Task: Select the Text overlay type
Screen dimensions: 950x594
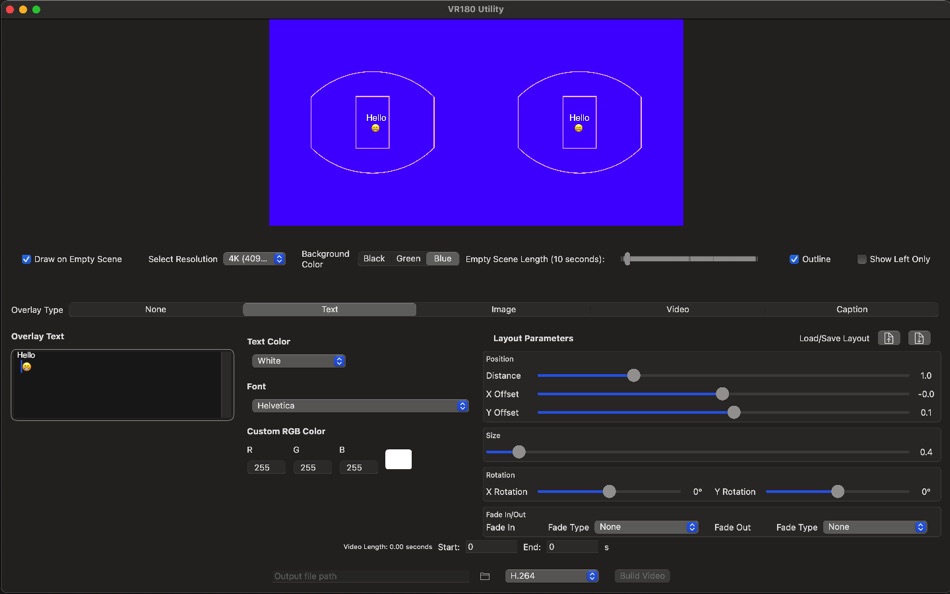Action: click(330, 309)
